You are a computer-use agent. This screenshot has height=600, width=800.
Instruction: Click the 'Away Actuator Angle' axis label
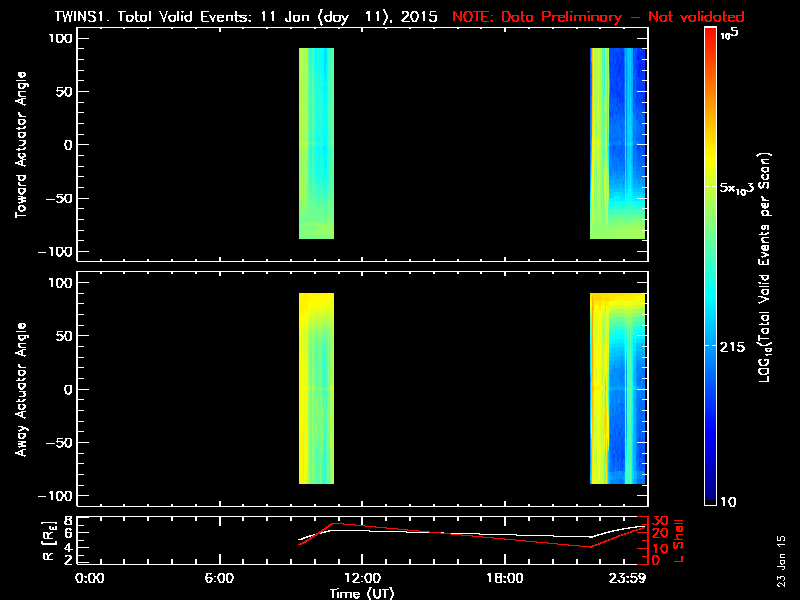click(21, 389)
